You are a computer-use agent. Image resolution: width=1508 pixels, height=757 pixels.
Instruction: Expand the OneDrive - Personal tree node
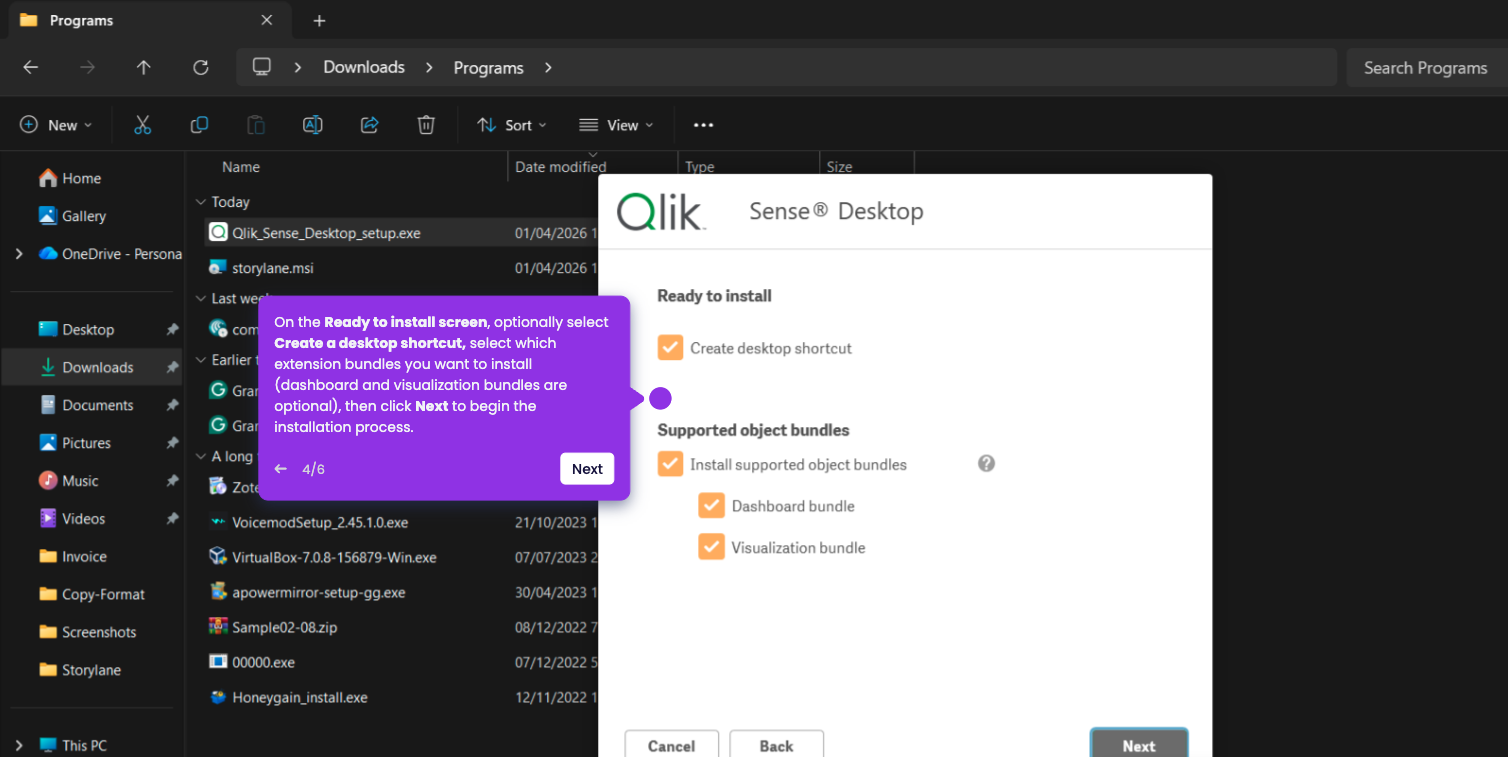[x=19, y=254]
